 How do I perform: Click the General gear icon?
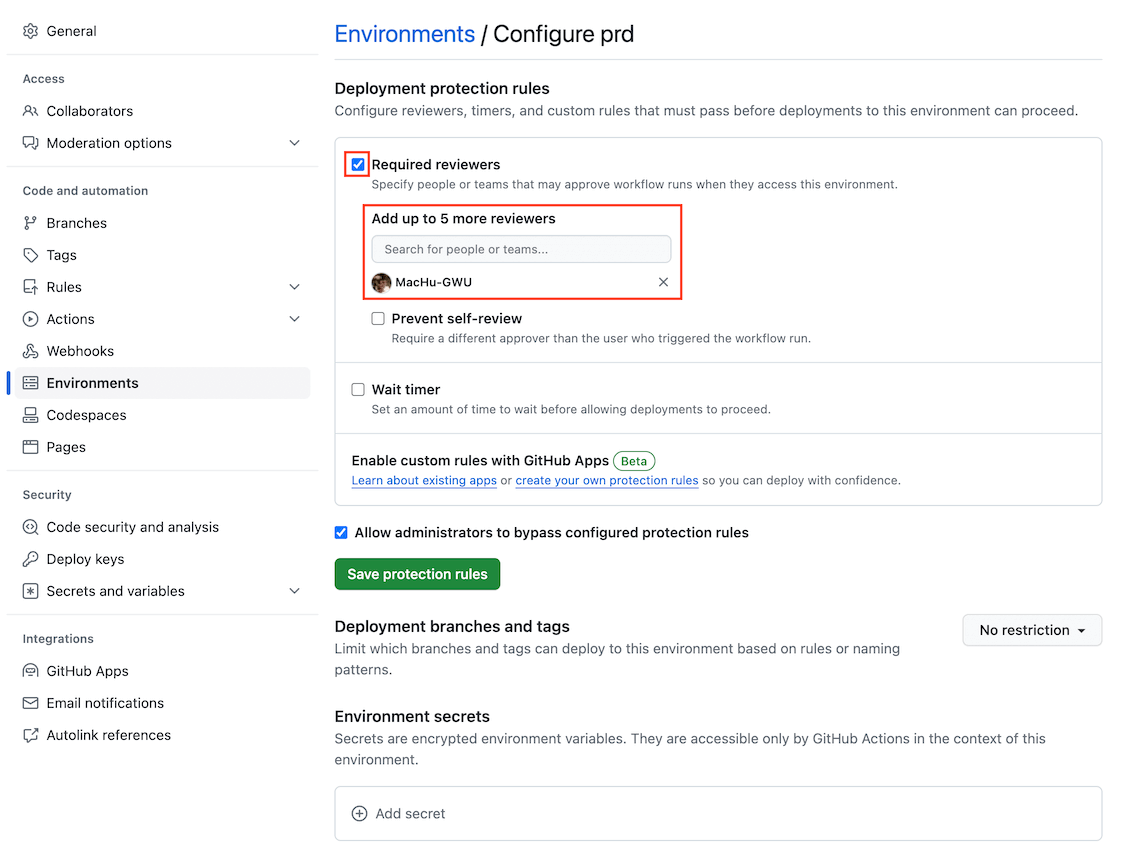(30, 31)
